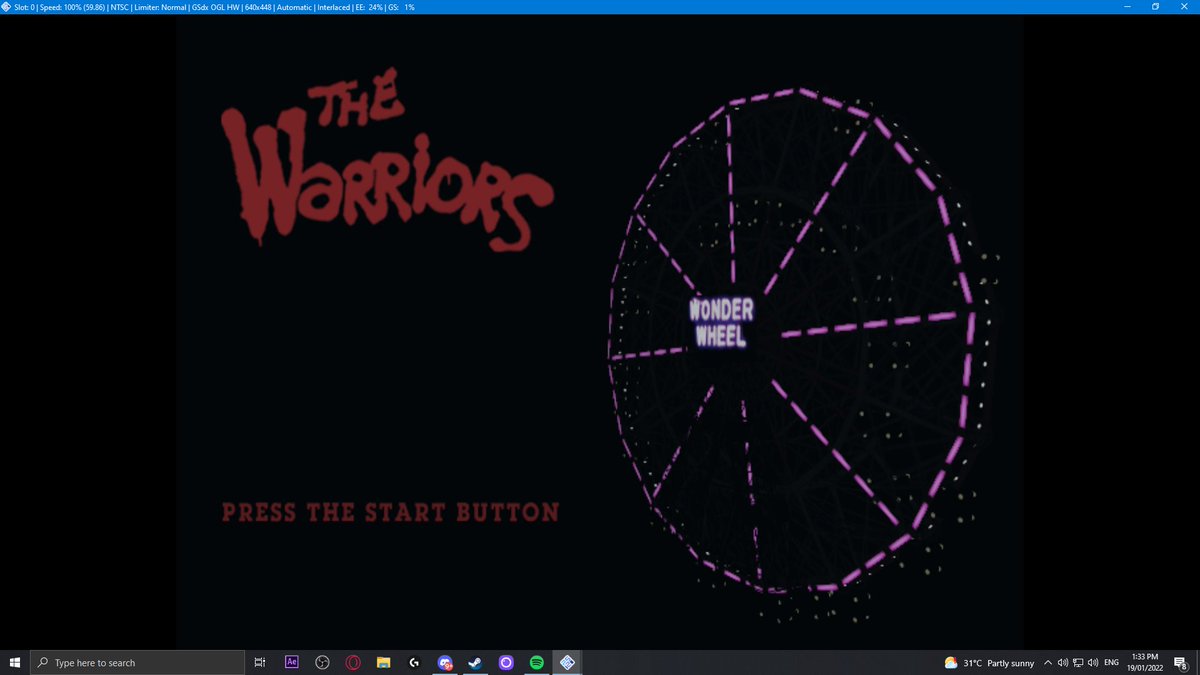Viewport: 1200px width, 675px height.
Task: Open the Windows Start menu
Action: click(15, 662)
